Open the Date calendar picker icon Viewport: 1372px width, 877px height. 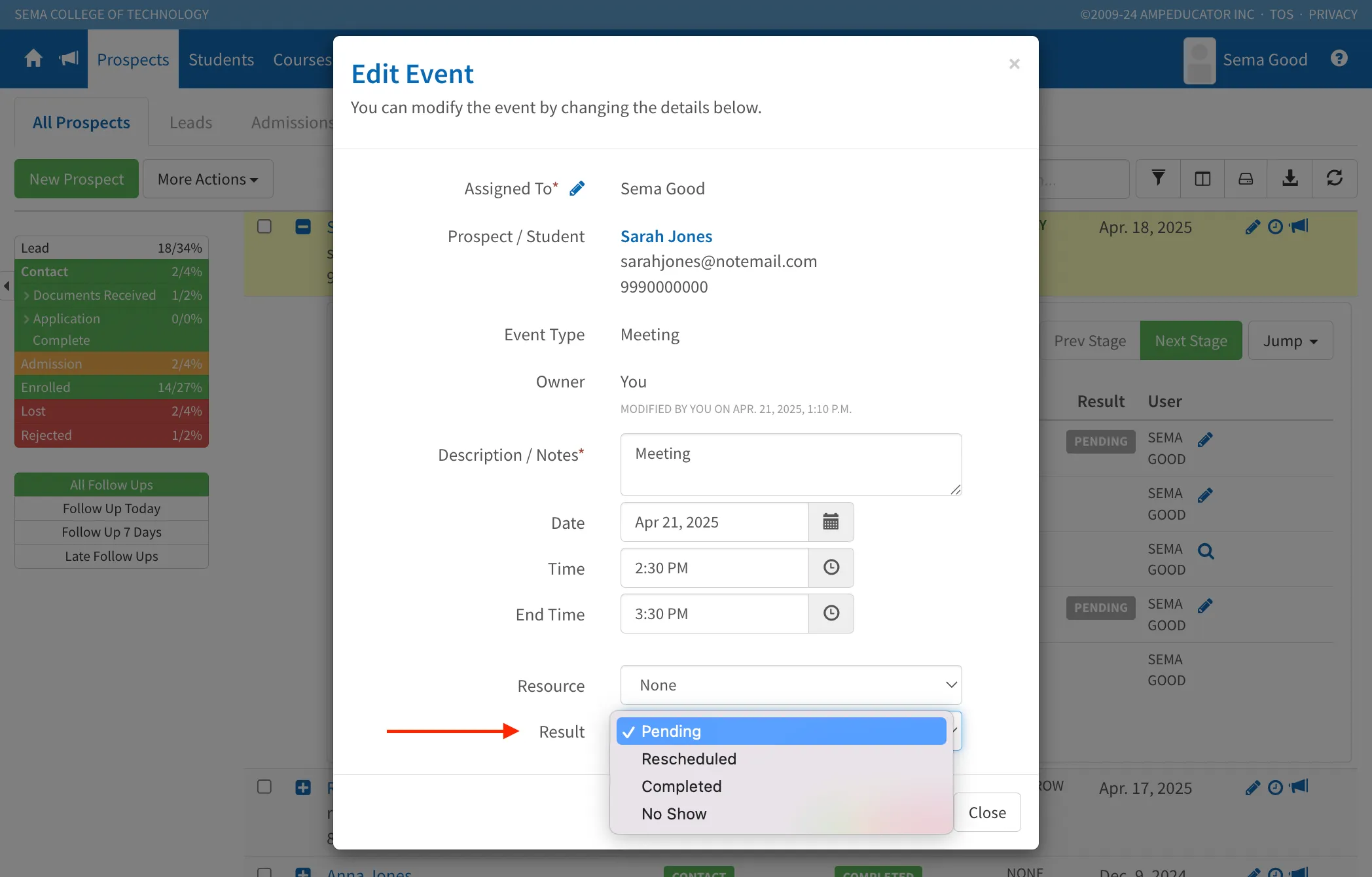tap(831, 522)
